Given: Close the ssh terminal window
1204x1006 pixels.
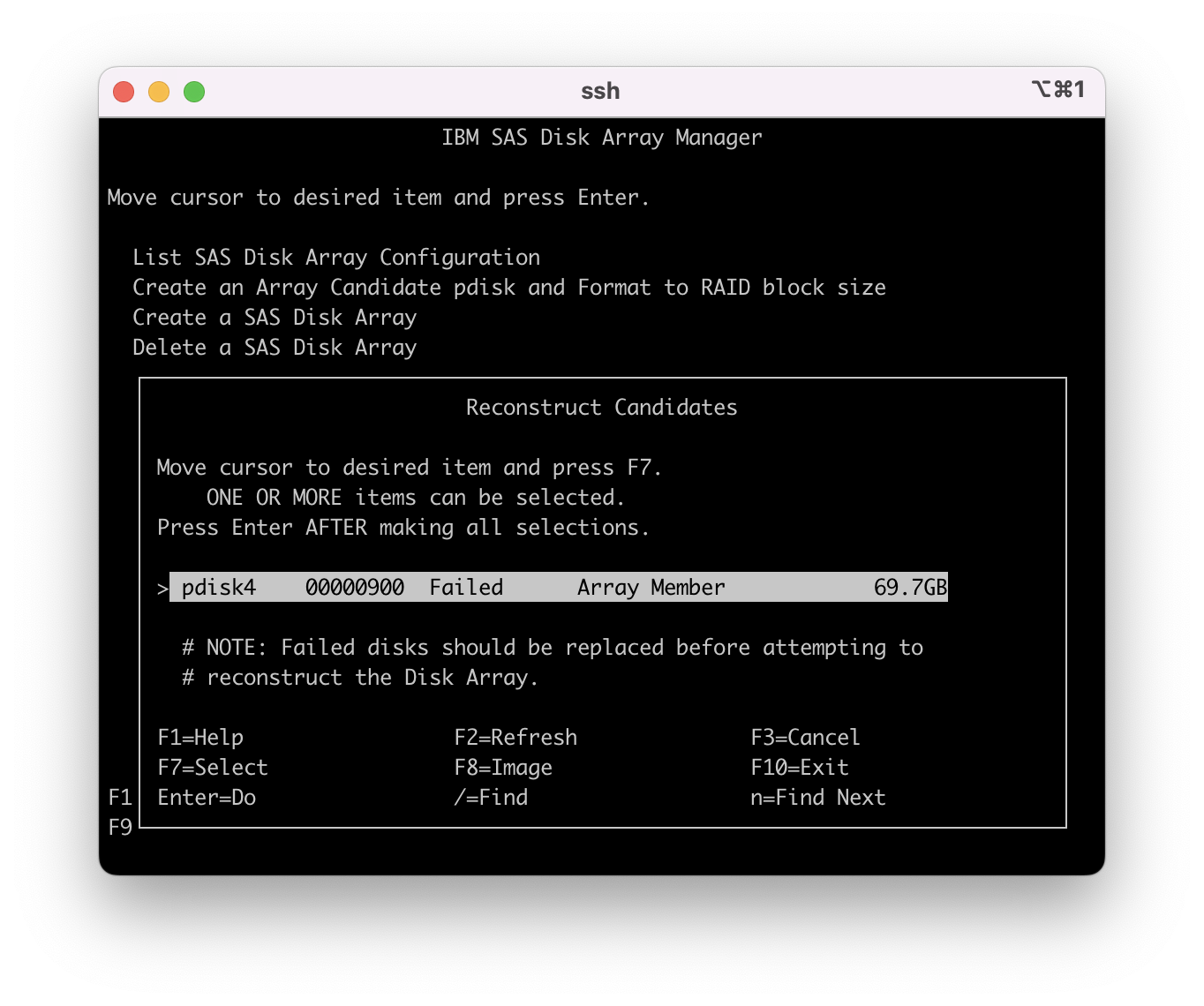Looking at the screenshot, I should pos(124,92).
